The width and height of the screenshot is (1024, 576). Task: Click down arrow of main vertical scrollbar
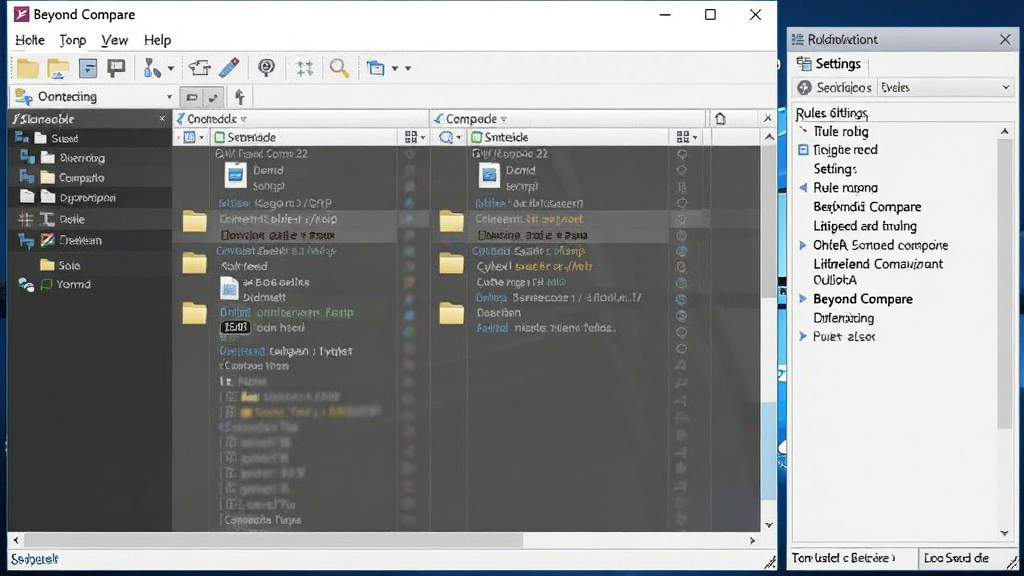tap(769, 525)
